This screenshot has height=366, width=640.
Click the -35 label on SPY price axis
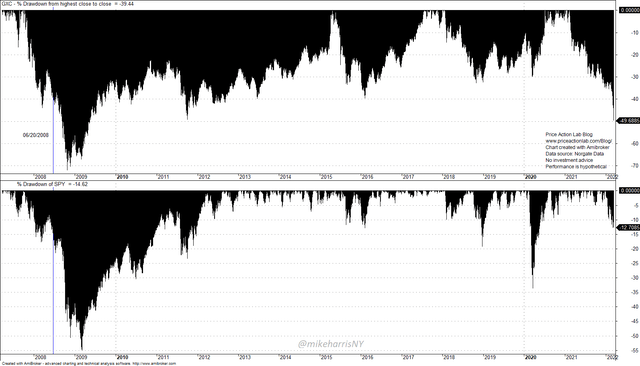coord(635,293)
